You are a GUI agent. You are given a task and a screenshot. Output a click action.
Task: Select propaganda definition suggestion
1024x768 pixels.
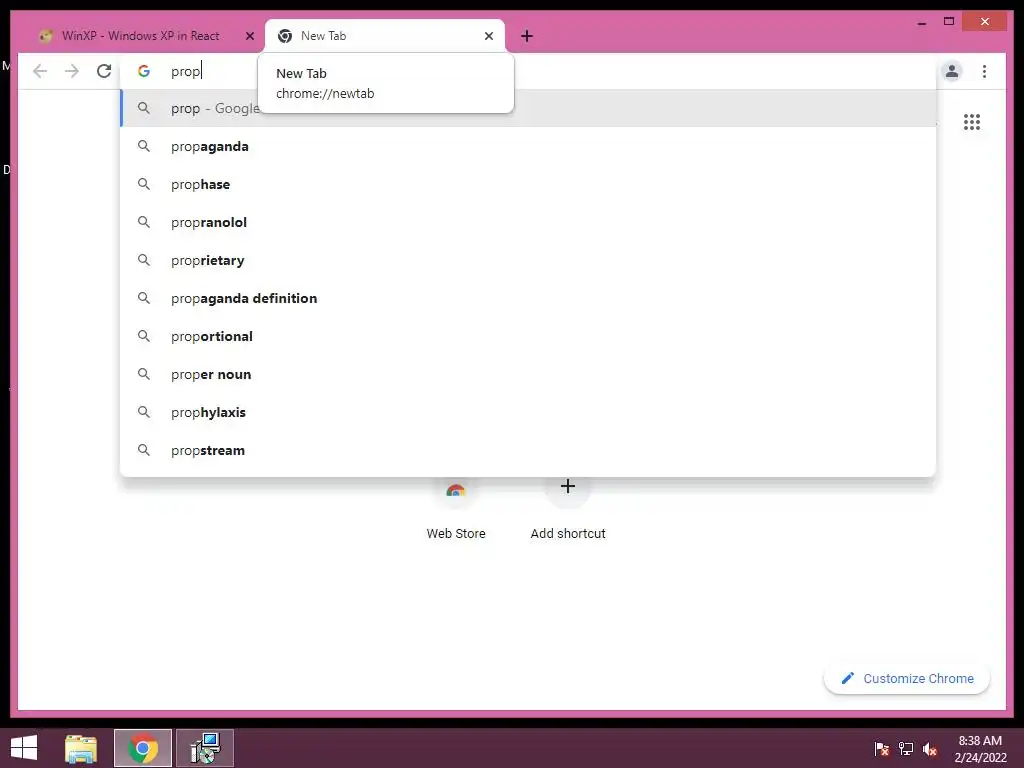[x=528, y=298]
